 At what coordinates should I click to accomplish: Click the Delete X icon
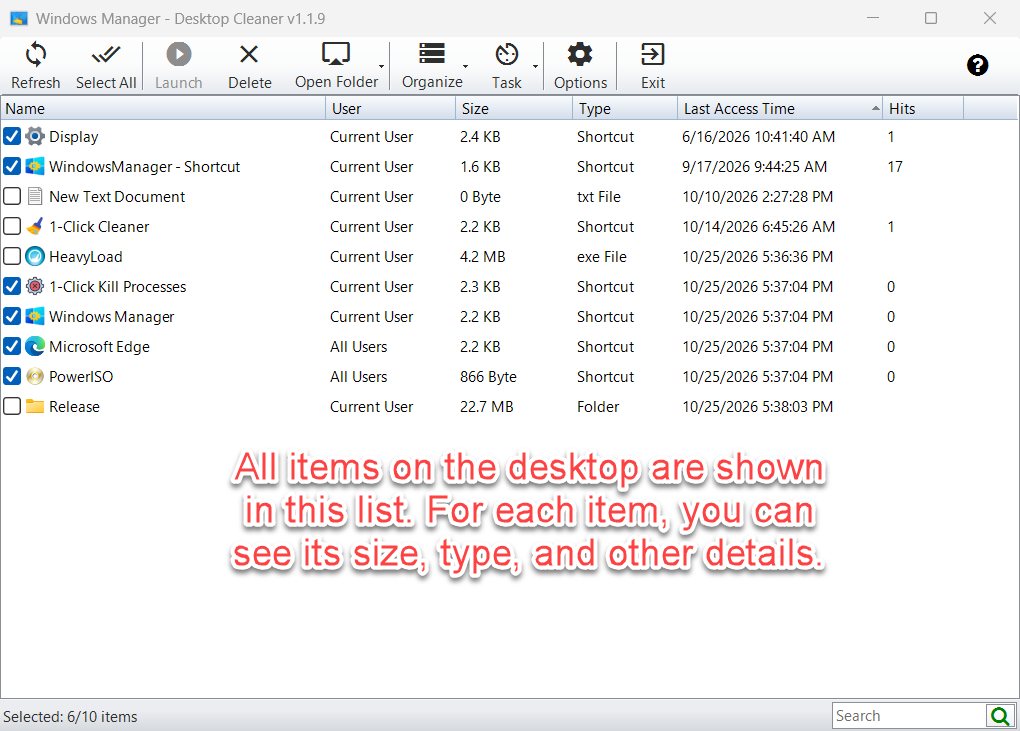(x=249, y=54)
